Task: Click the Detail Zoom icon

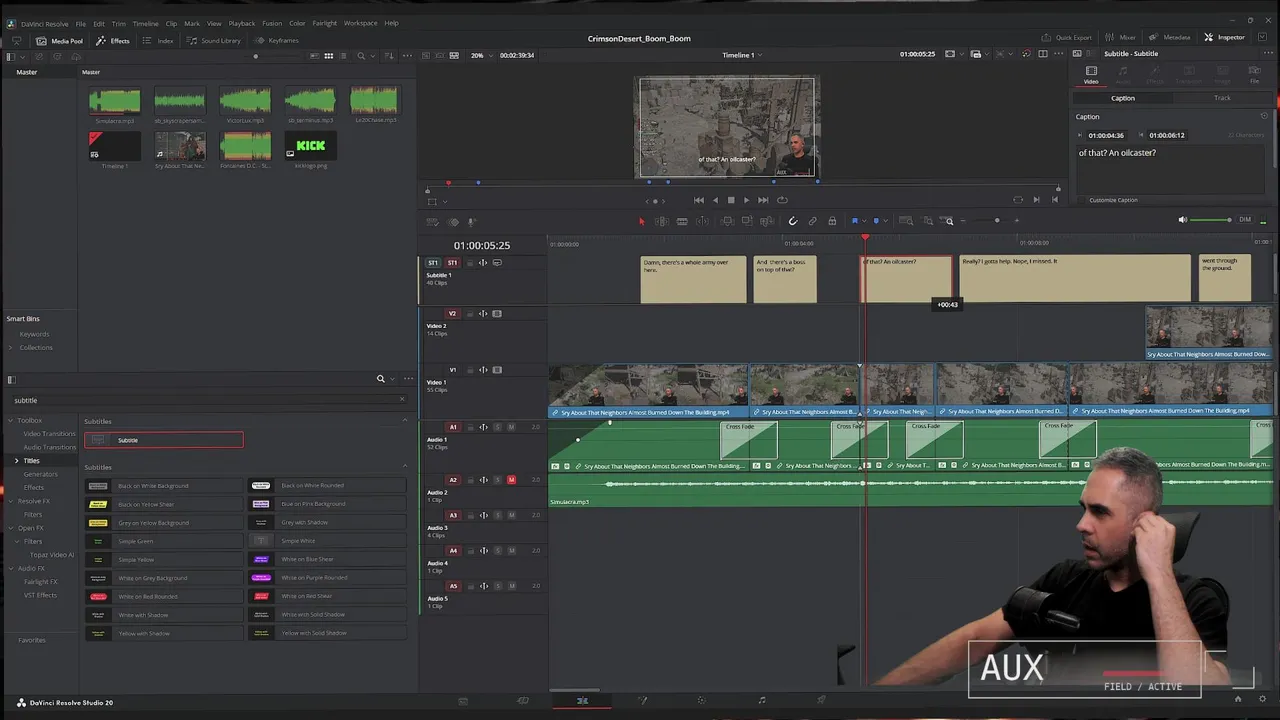Action: coord(928,221)
